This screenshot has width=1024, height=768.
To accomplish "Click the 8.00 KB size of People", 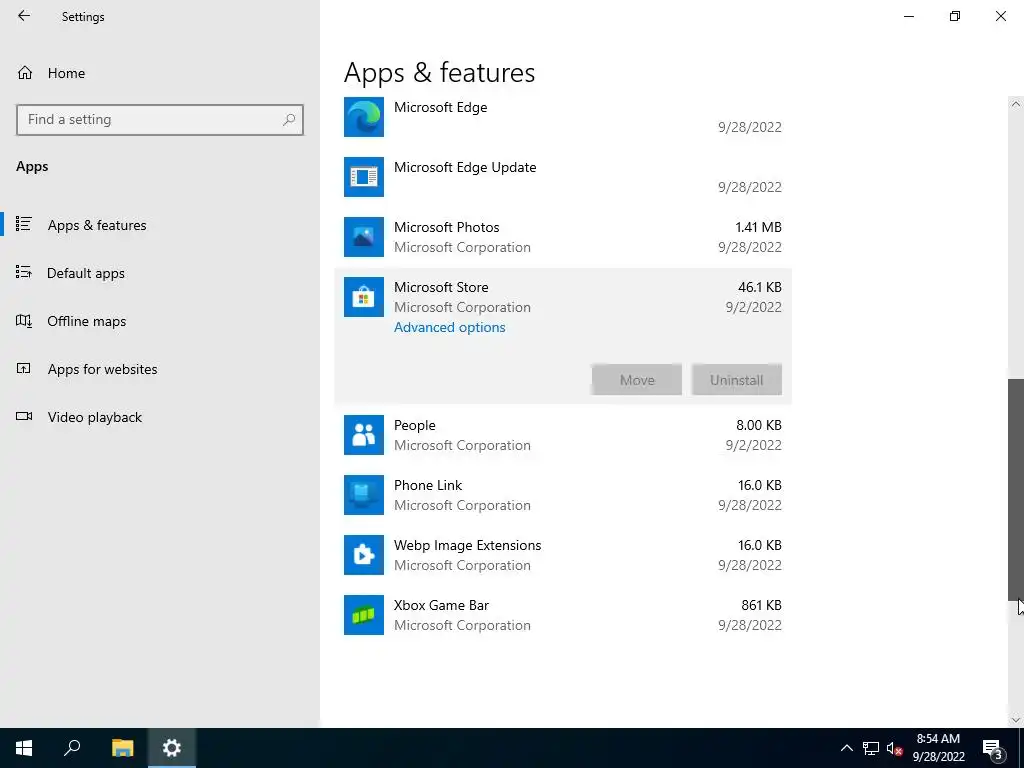I will (x=759, y=425).
